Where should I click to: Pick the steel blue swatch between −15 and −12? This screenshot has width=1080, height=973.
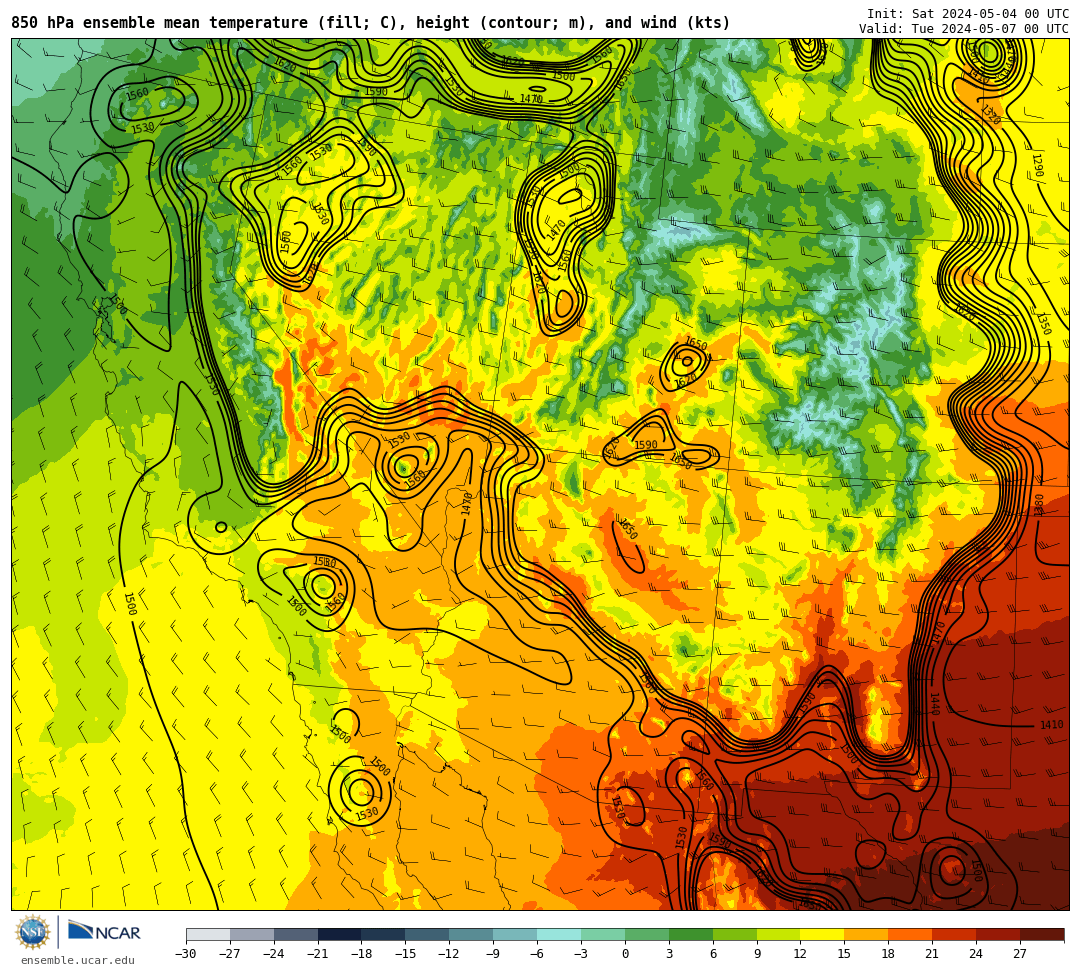tap(428, 934)
